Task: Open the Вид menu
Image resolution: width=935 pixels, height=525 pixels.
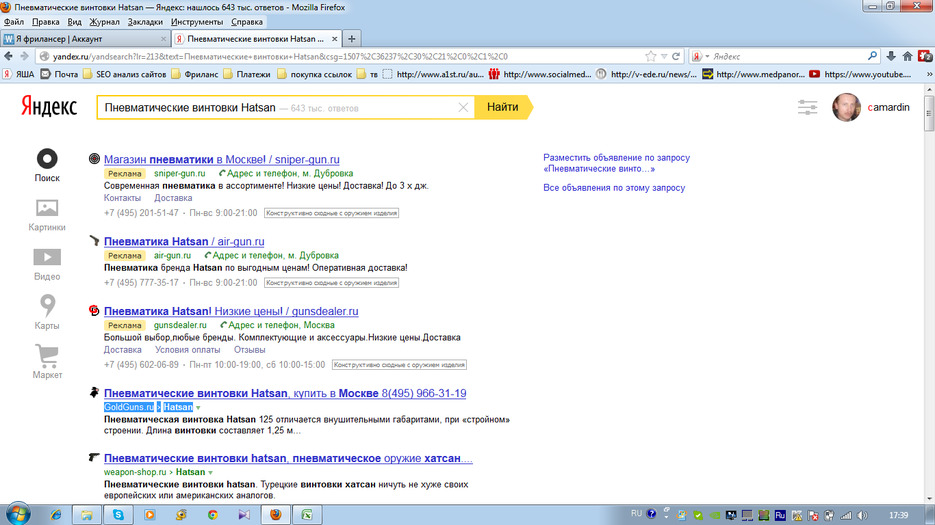Action: [74, 21]
